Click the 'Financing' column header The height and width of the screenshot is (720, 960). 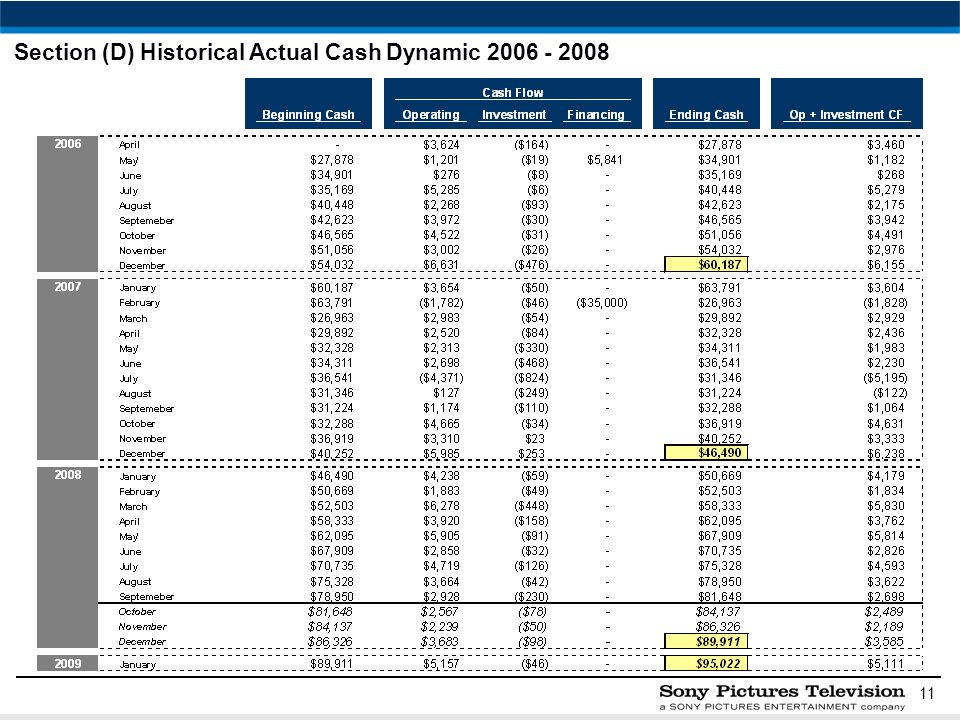coord(596,114)
